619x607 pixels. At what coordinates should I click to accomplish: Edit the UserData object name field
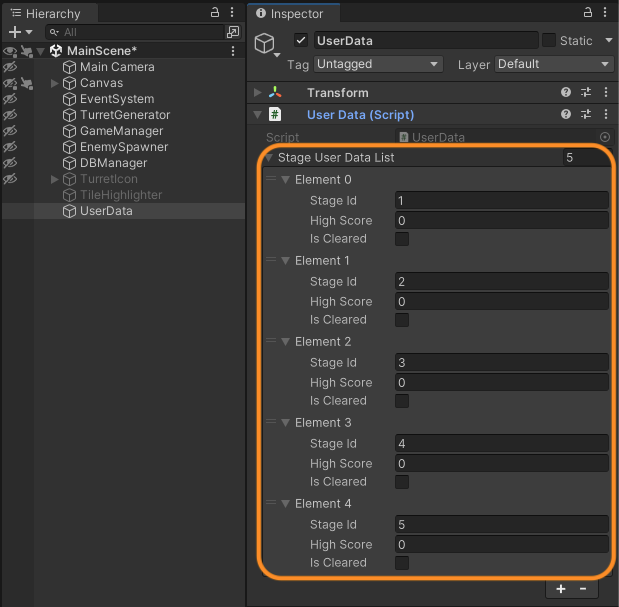point(426,40)
